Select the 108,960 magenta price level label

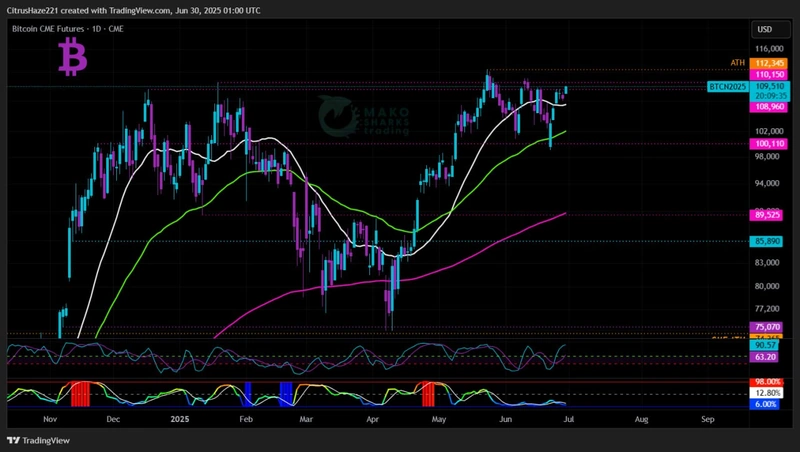(x=768, y=106)
